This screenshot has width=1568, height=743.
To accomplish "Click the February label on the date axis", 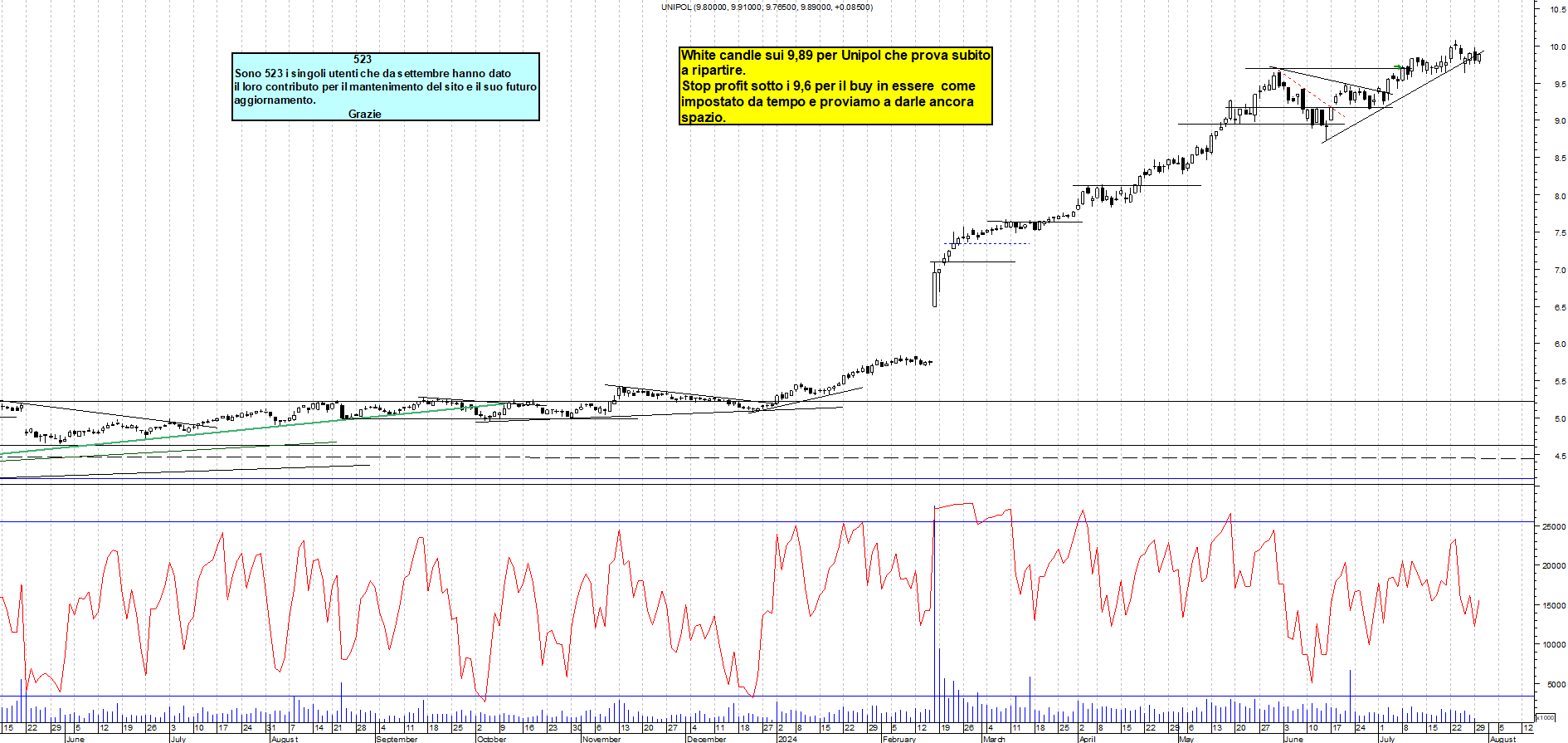I will point(899,739).
